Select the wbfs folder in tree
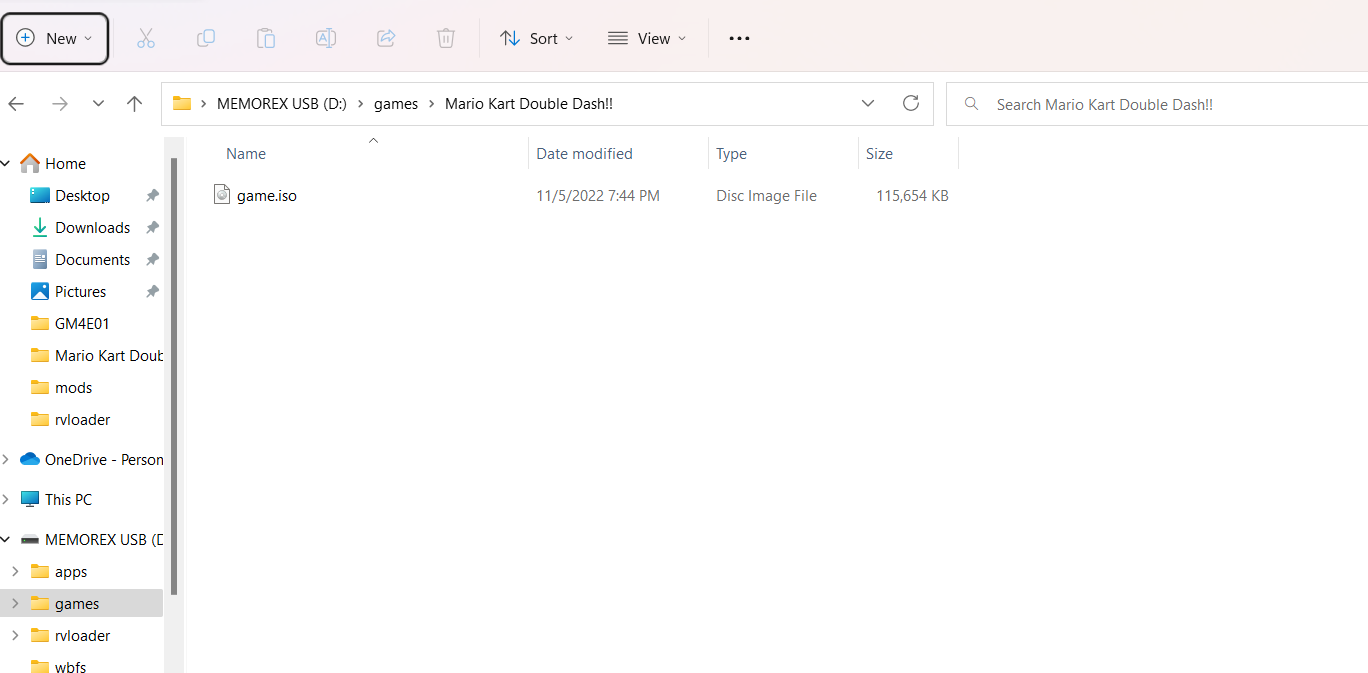The width and height of the screenshot is (1368, 673). click(x=70, y=666)
